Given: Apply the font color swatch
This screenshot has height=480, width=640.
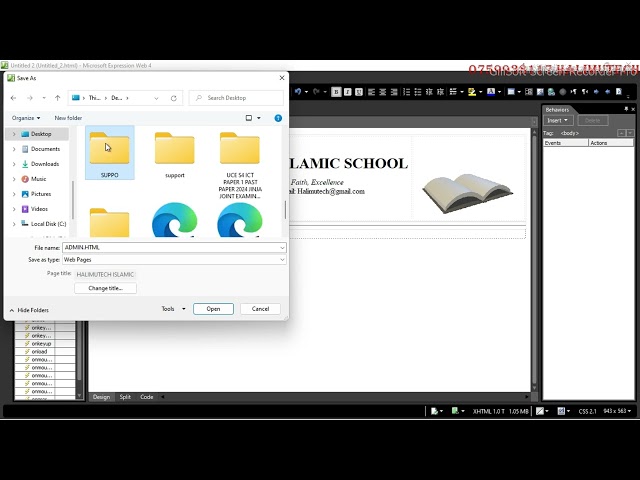Looking at the screenshot, I should coord(491,92).
